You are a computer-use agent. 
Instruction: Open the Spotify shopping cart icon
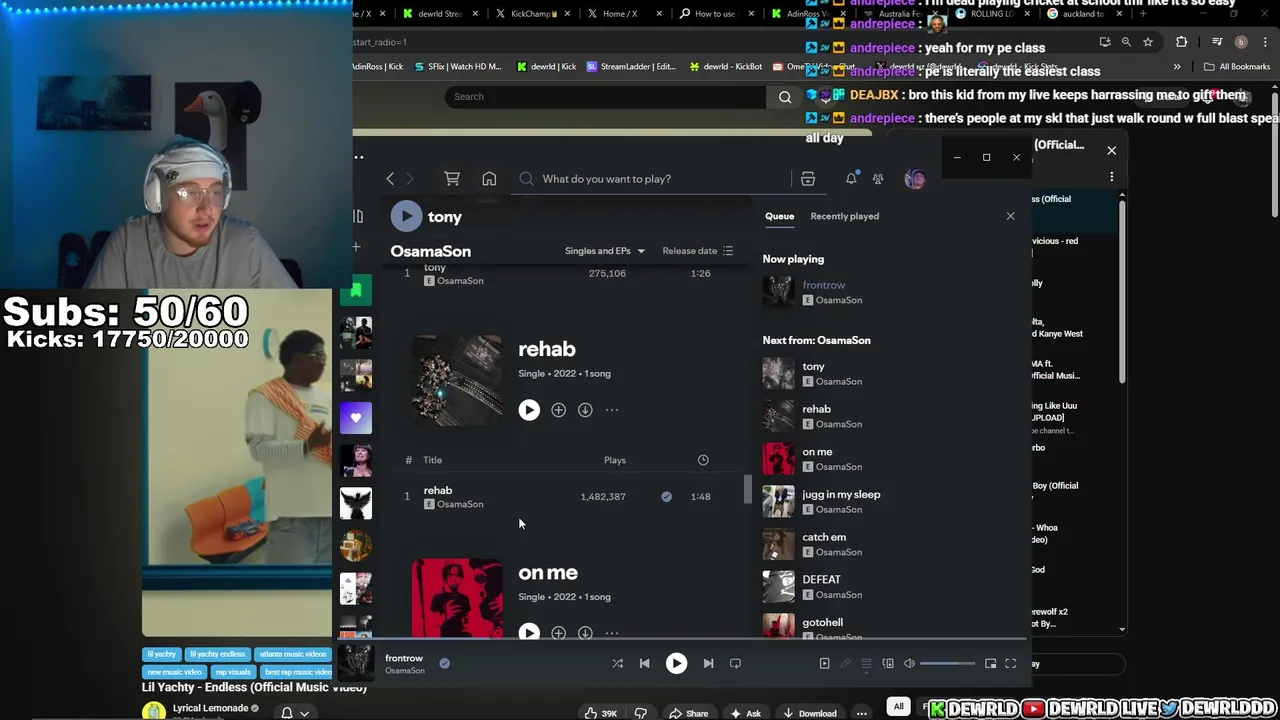[452, 178]
